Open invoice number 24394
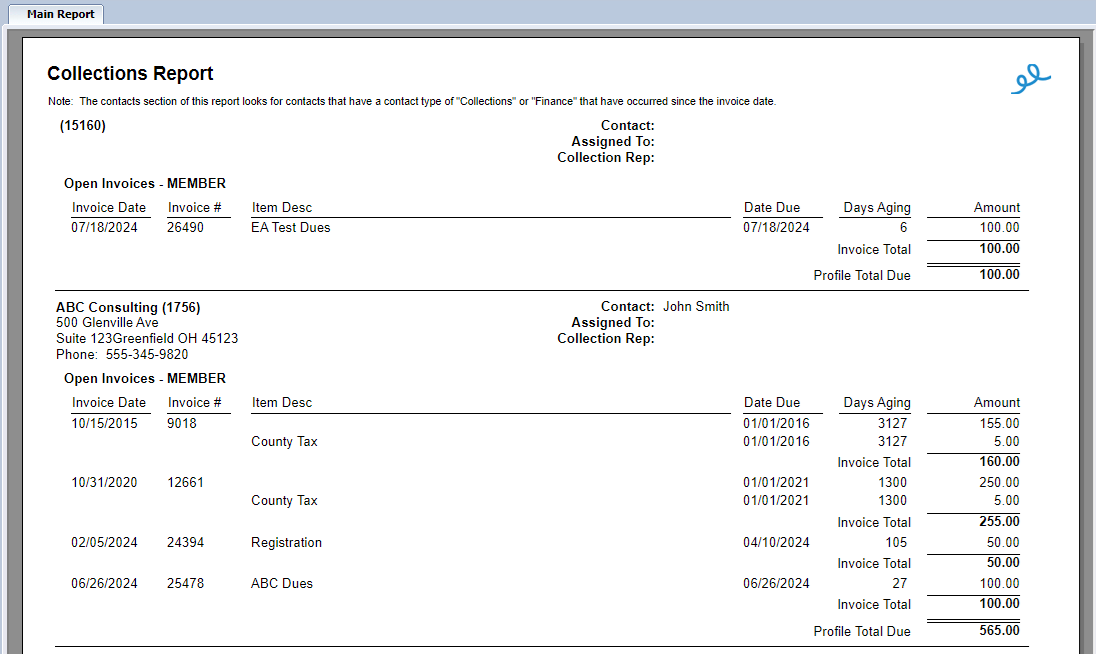This screenshot has height=654, width=1096. [x=185, y=543]
